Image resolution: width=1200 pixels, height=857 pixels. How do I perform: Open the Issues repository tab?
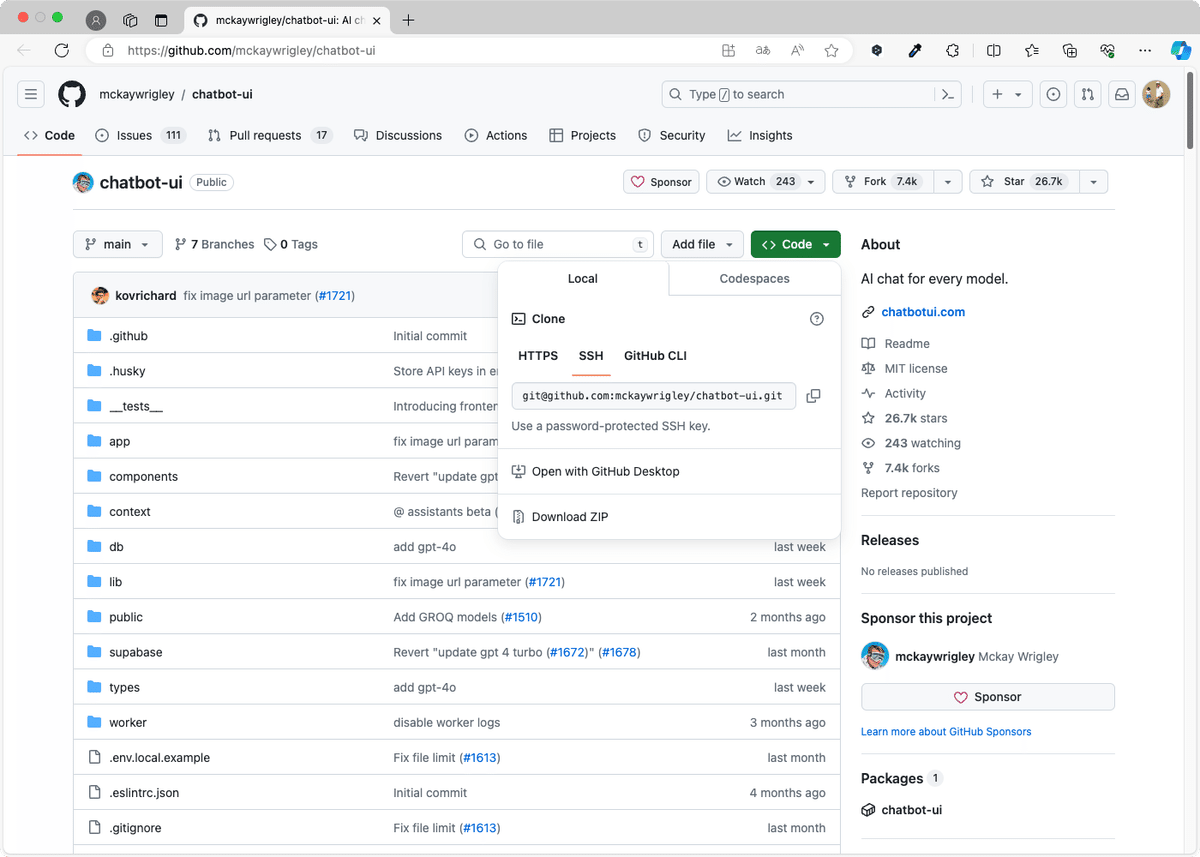coord(140,135)
